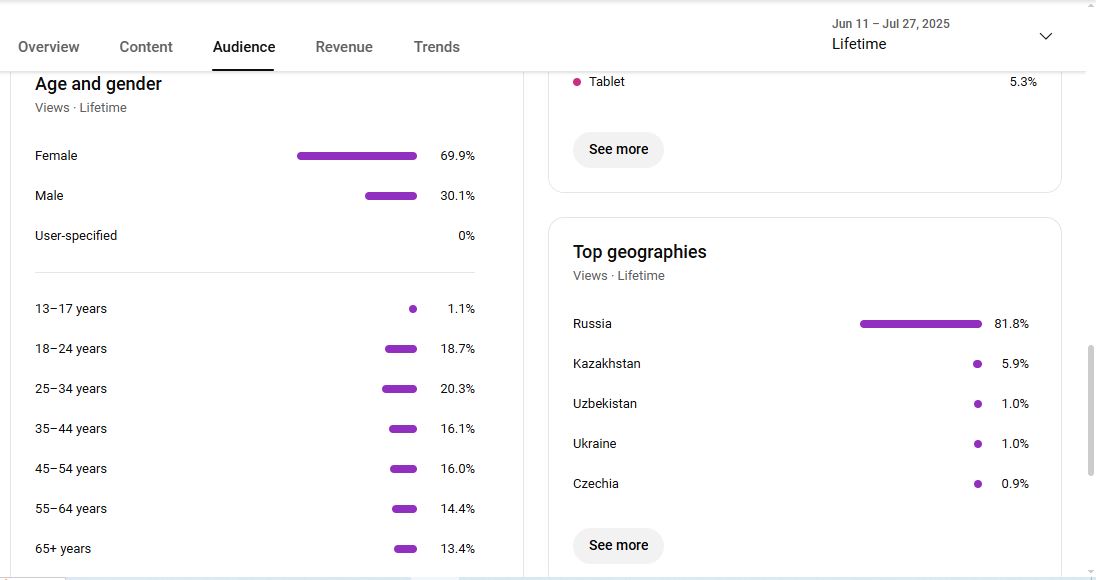Click the Russia views bar
This screenshot has height=580, width=1096.
pos(921,324)
